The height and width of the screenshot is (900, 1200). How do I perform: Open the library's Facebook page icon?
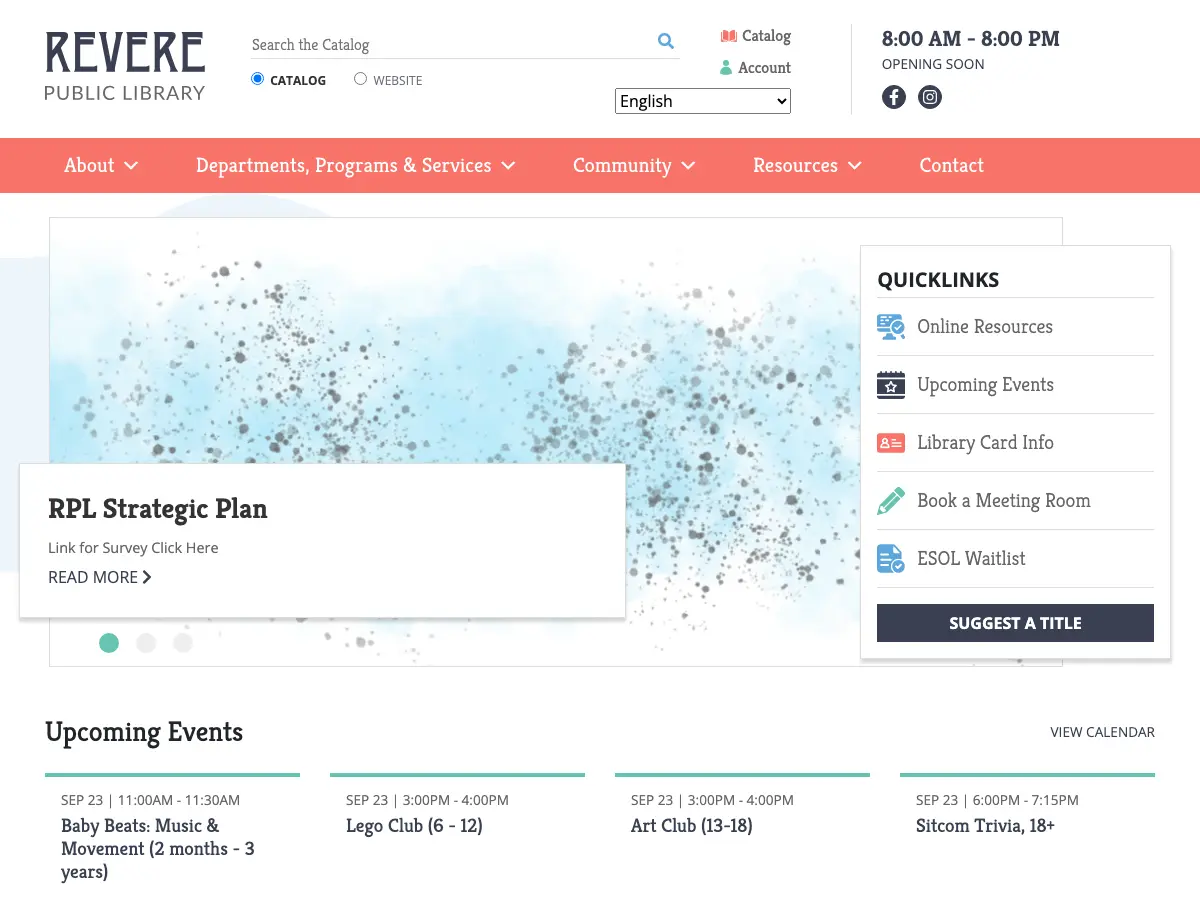point(894,97)
